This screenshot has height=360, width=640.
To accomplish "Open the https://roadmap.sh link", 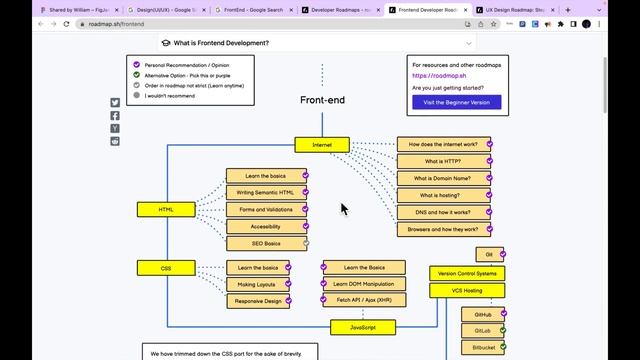I will click(439, 76).
